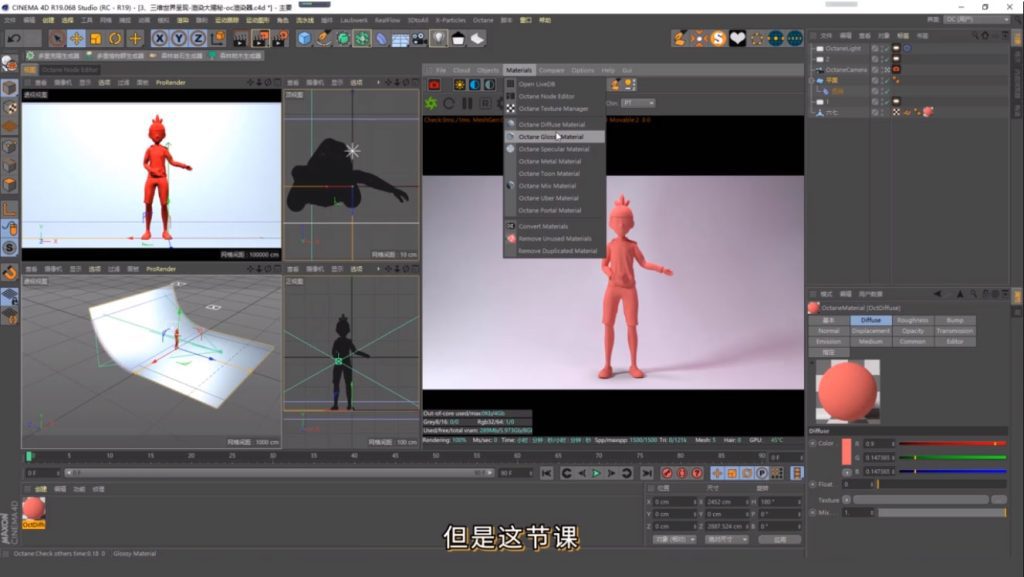Select the OctDiffuse material thumbnail
The width and height of the screenshot is (1024, 577).
[x=33, y=509]
